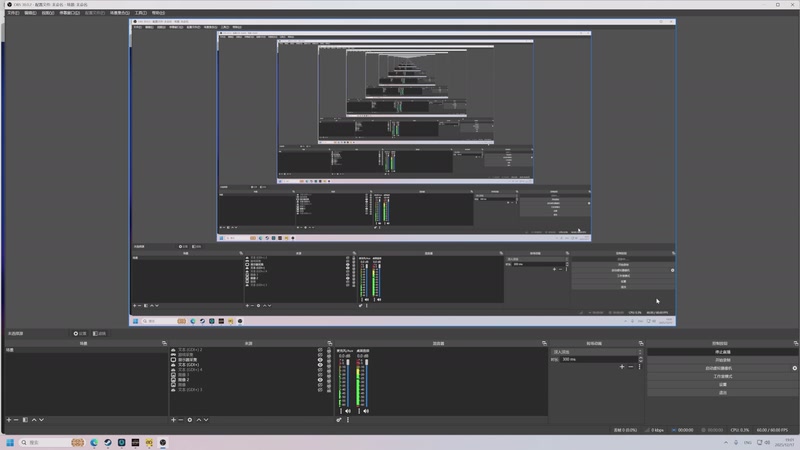Screen dimensions: 800x450
Task: Open the 停靠窗口(D) menu
Action: pos(69,13)
